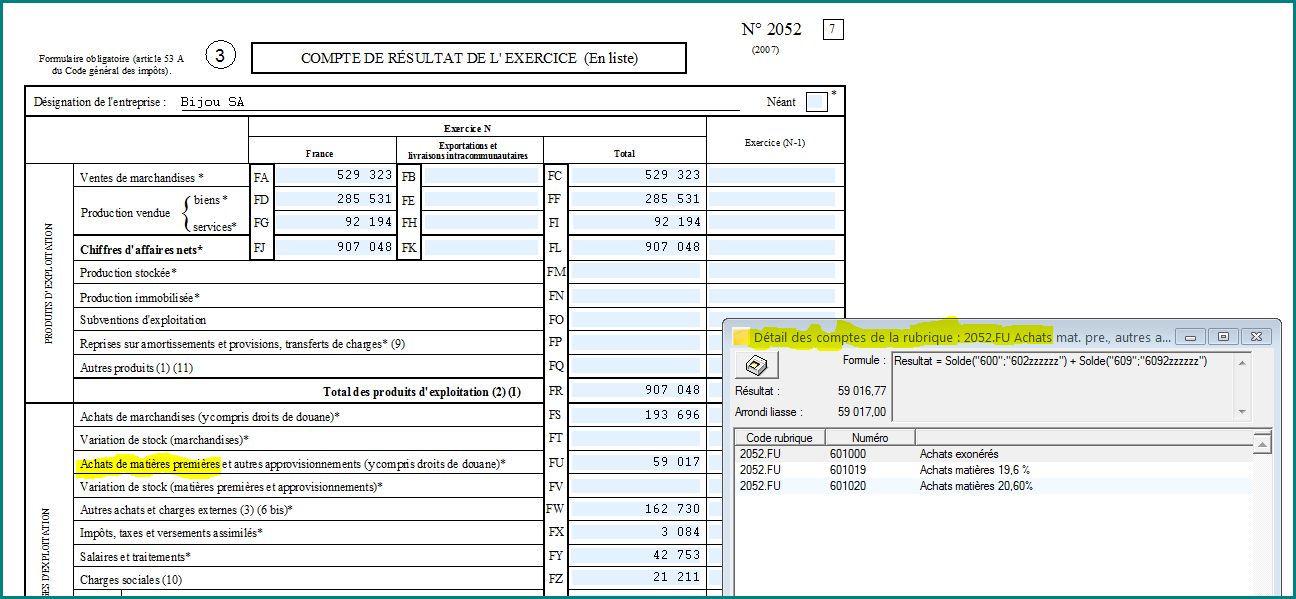
Task: Click the detail window title bar icon
Action: (x=742, y=337)
